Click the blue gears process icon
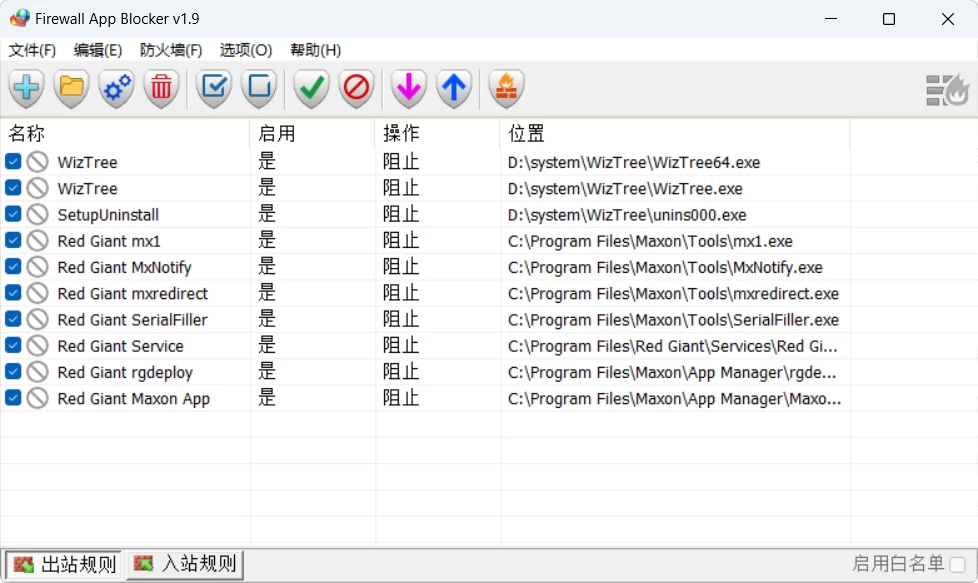 [117, 88]
